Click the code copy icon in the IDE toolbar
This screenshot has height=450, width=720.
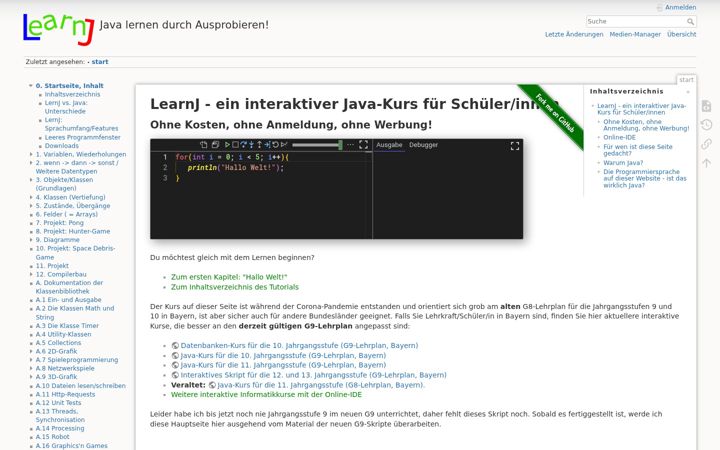tap(203, 145)
